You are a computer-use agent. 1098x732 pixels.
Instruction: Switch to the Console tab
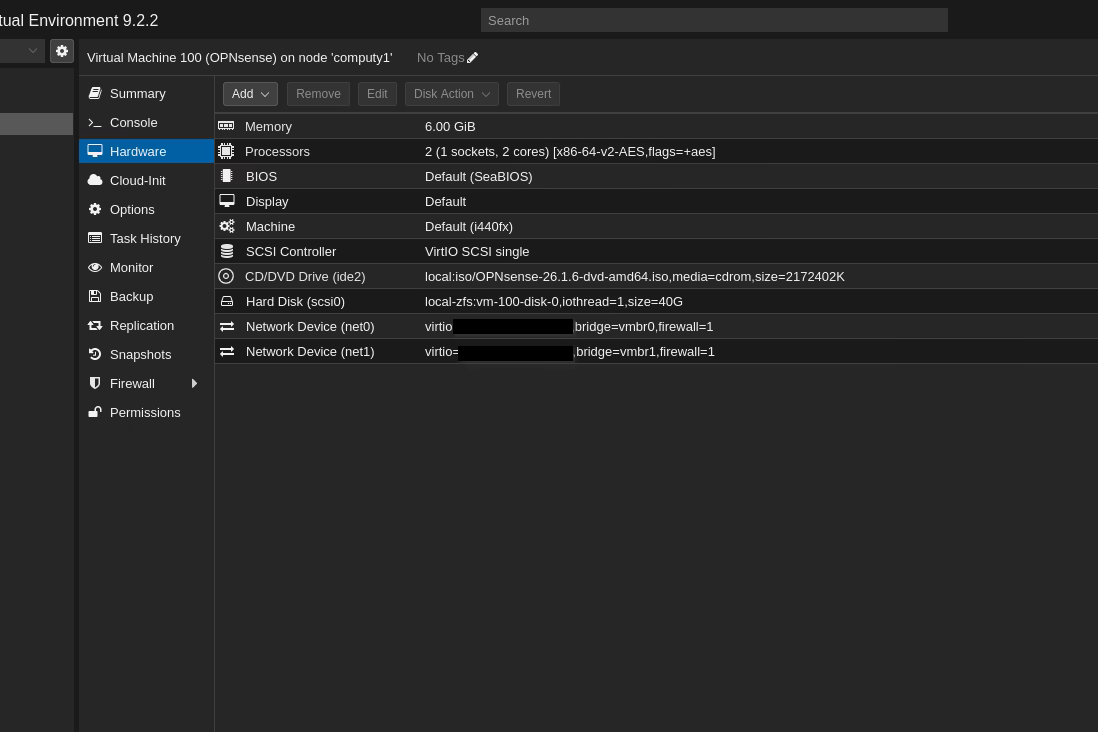click(x=146, y=123)
